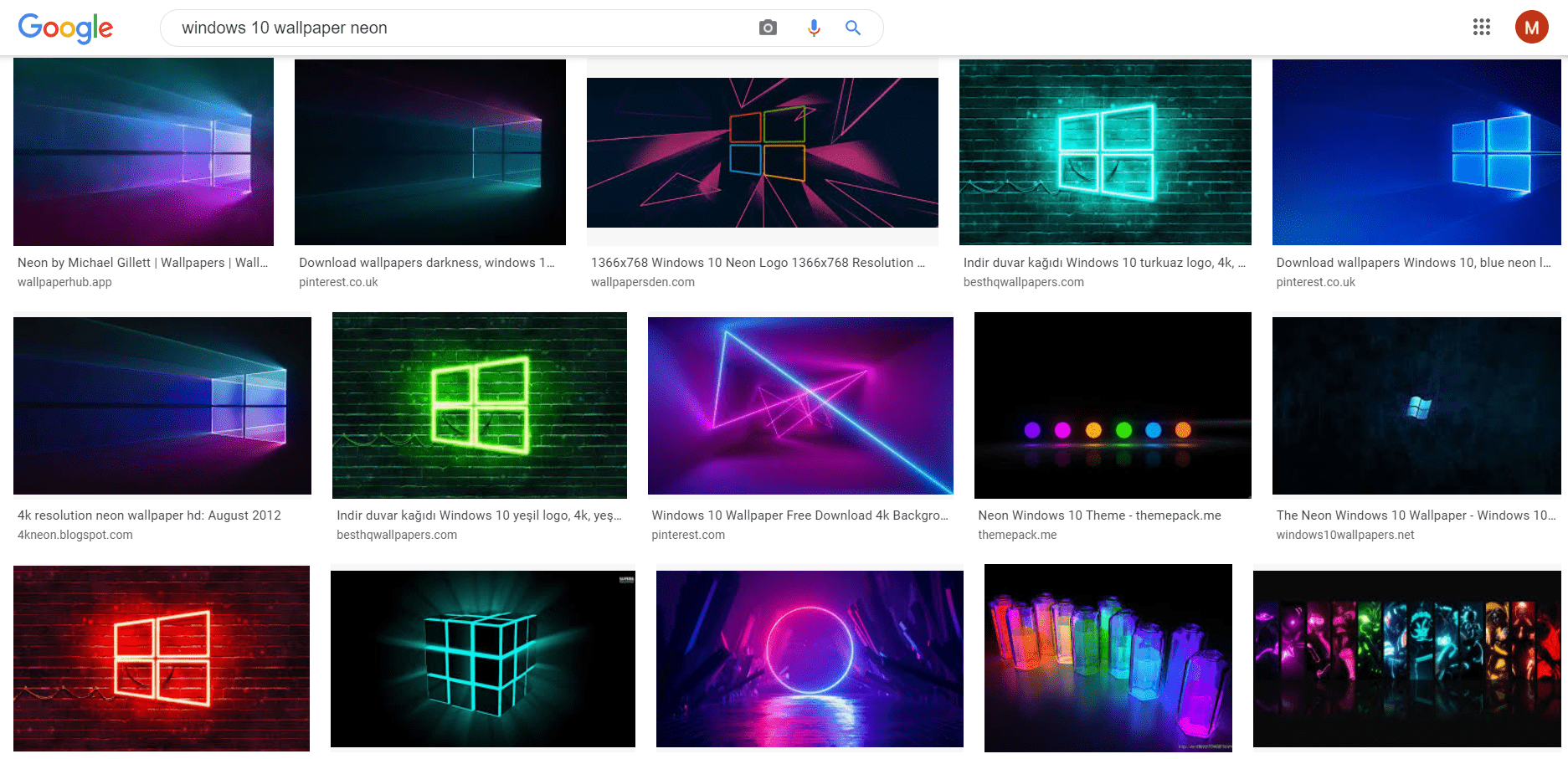This screenshot has height=759, width=1568.
Task: Start voice search with microphone icon
Action: [814, 28]
